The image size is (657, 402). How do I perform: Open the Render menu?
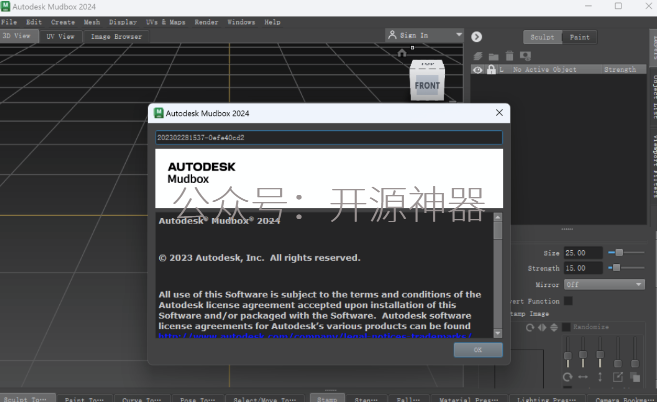coord(206,22)
